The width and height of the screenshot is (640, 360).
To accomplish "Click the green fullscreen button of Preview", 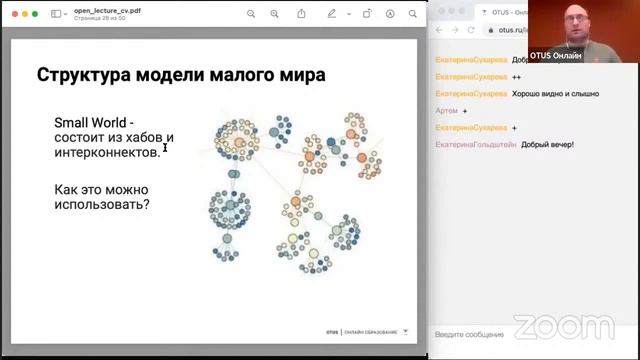I will (35, 14).
